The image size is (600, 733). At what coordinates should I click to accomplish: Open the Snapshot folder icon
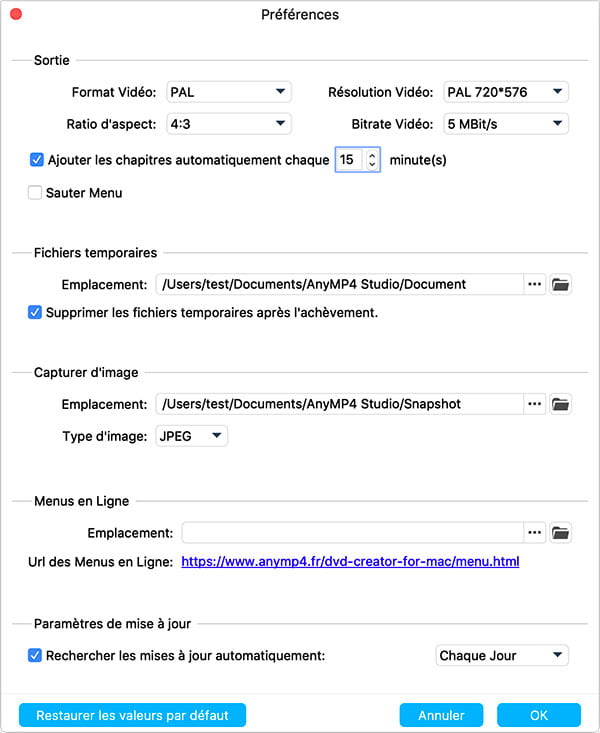[x=561, y=404]
